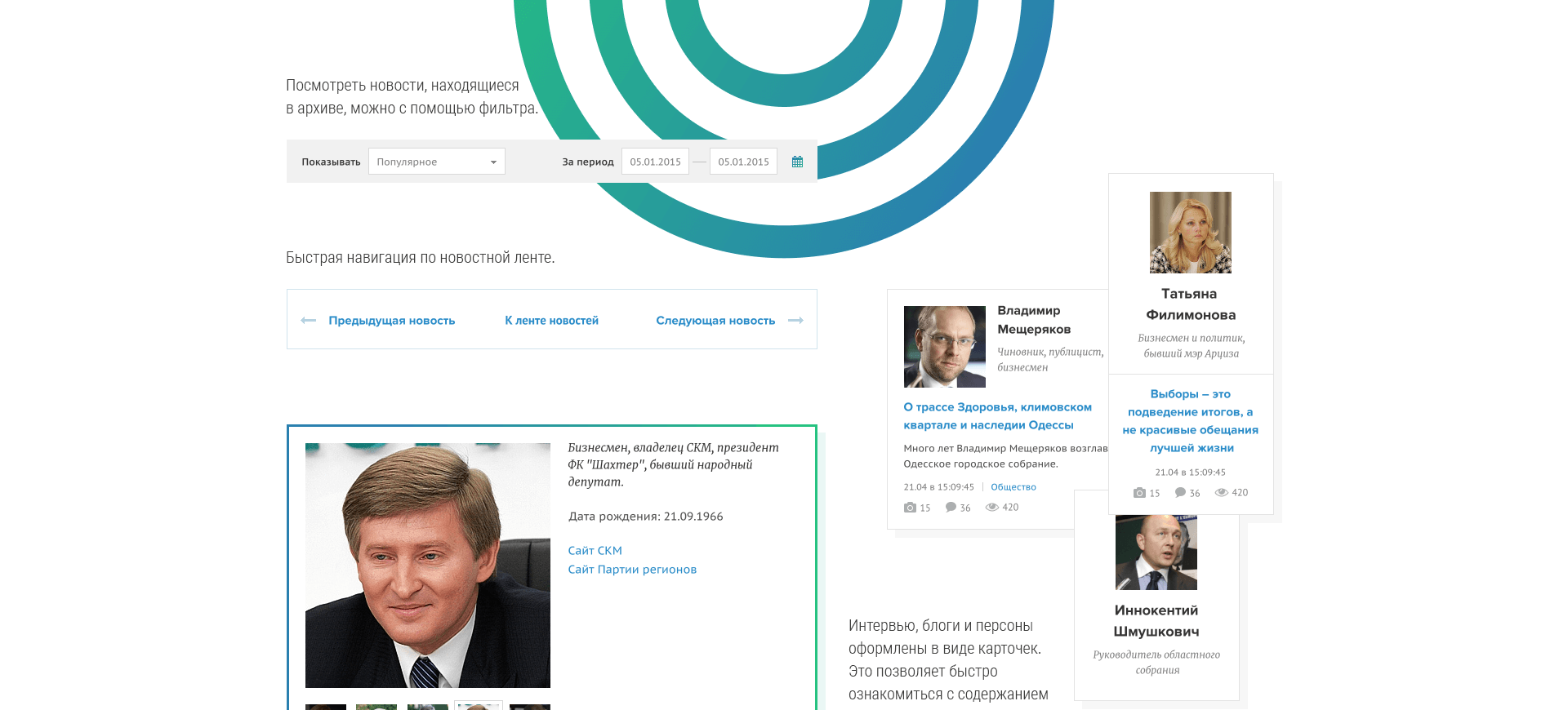Click the name Иннокентий Шмушкович
The height and width of the screenshot is (710, 1568).
pyautogui.click(x=1156, y=621)
